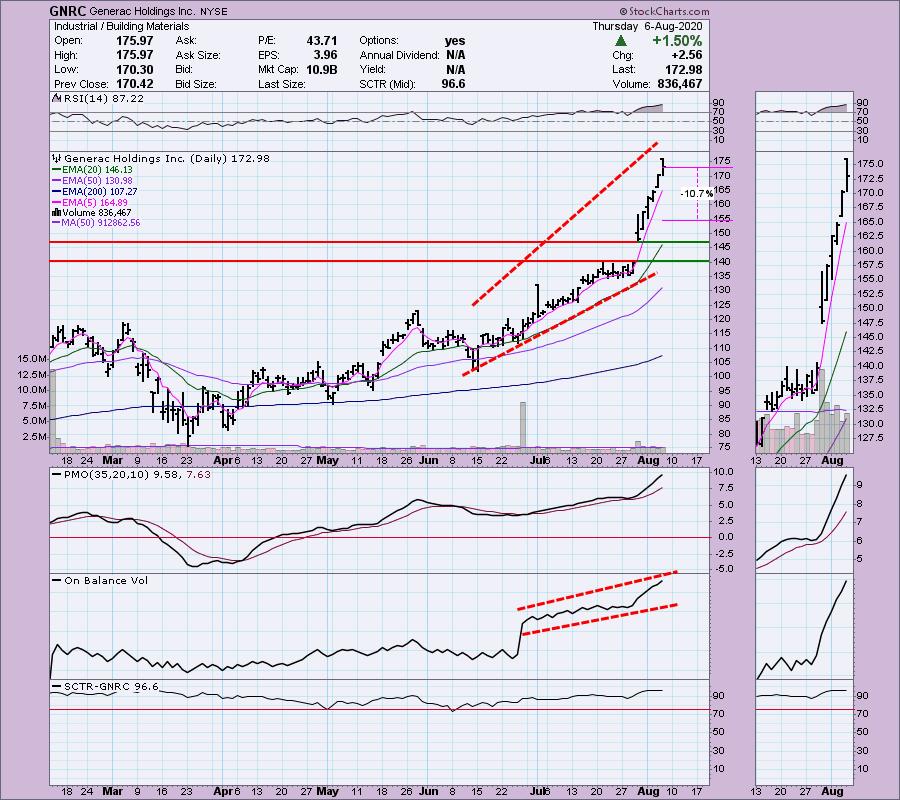Viewport: 900px width, 800px height.
Task: Click the Open value 175.97
Action: [134, 41]
